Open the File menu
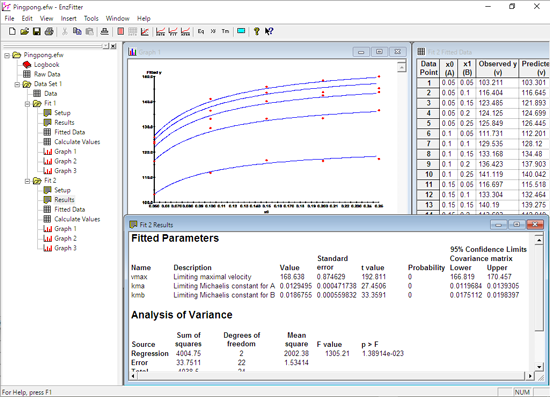This screenshot has width=550, height=397. [9, 19]
